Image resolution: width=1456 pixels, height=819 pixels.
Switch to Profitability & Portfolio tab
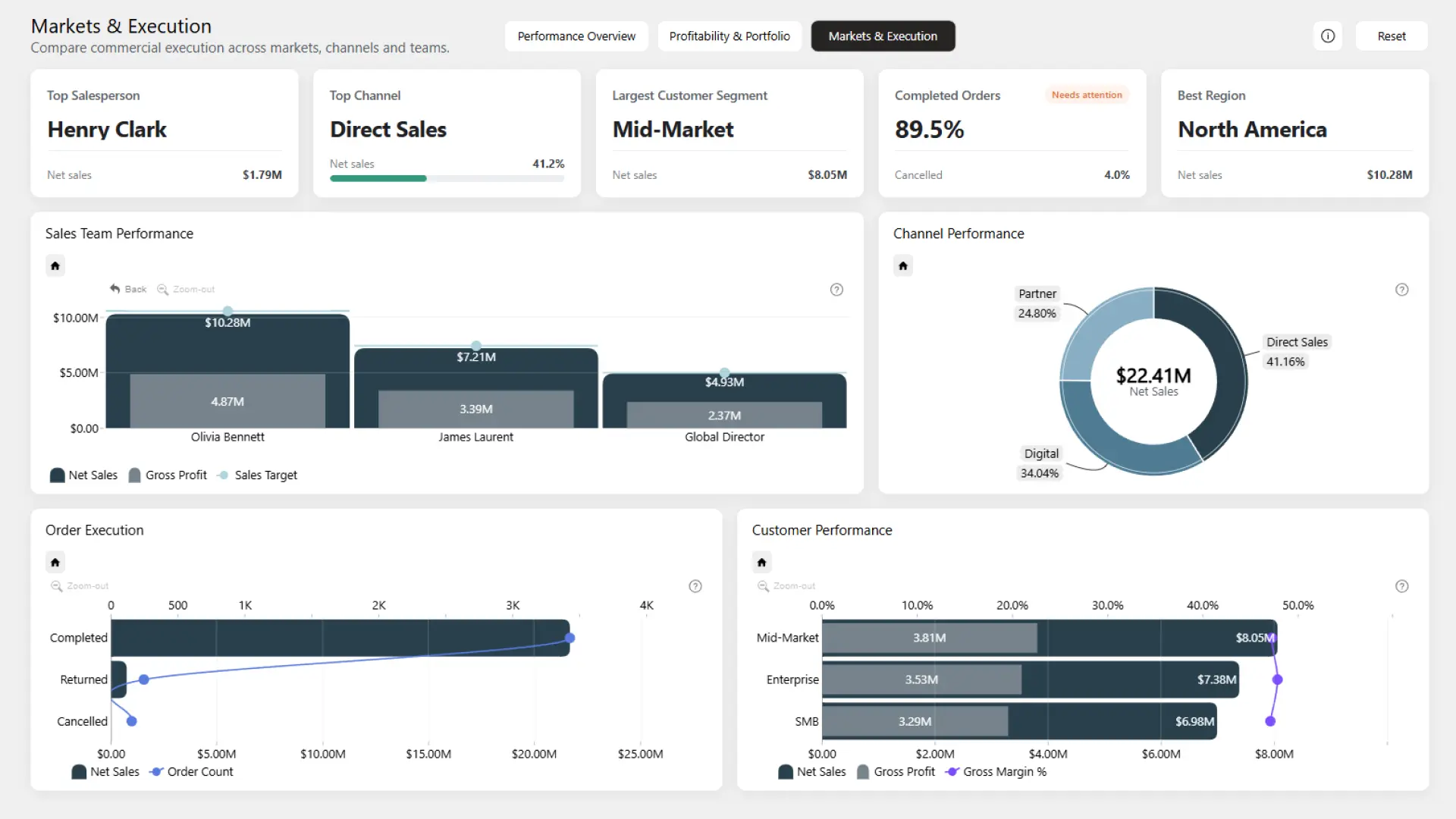pyautogui.click(x=730, y=36)
